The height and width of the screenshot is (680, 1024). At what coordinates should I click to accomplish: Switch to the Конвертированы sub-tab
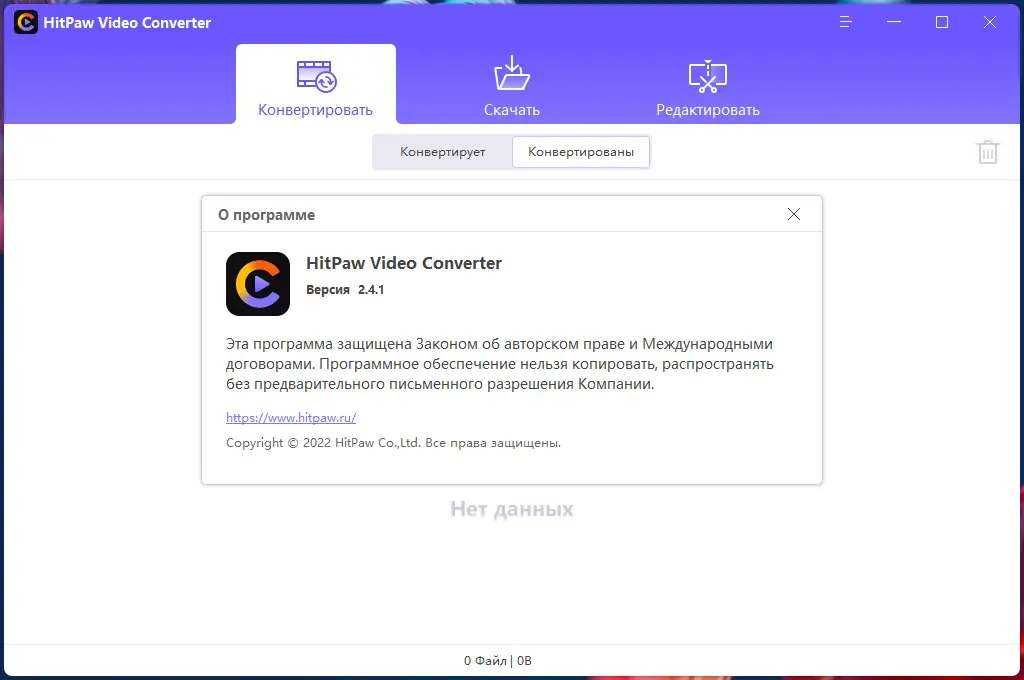580,151
